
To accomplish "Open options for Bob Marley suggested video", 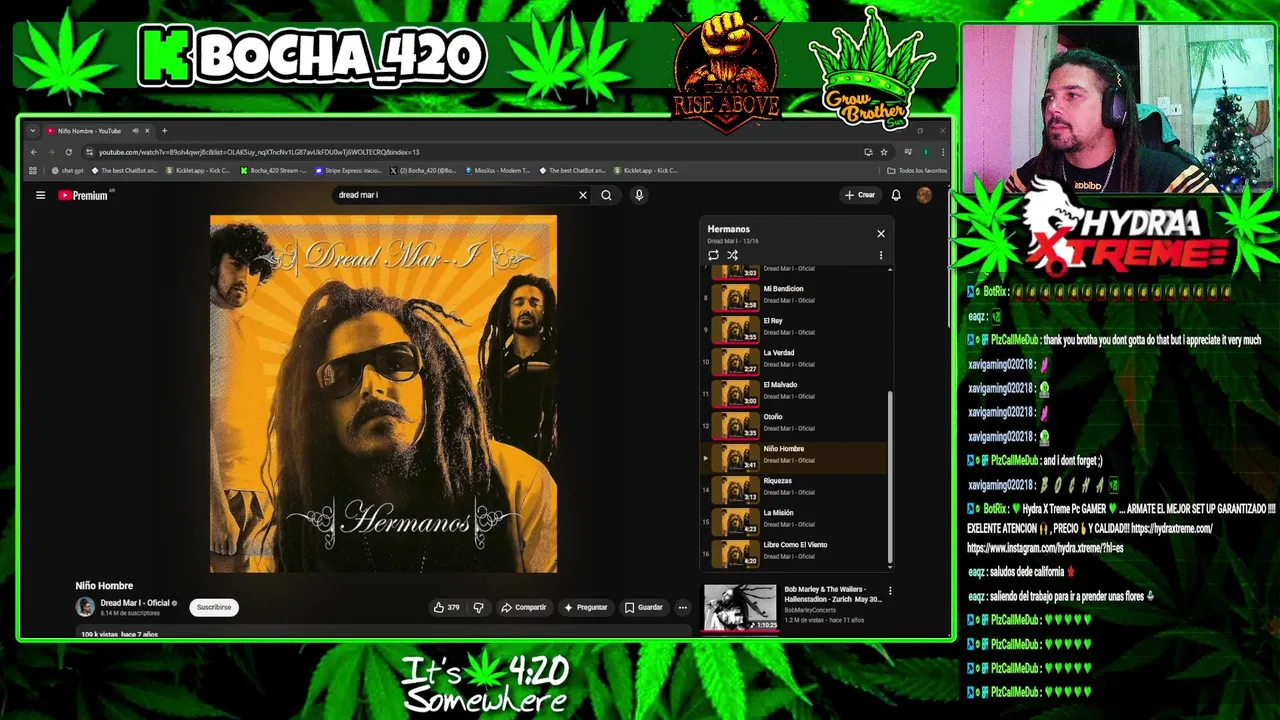I will coord(890,591).
